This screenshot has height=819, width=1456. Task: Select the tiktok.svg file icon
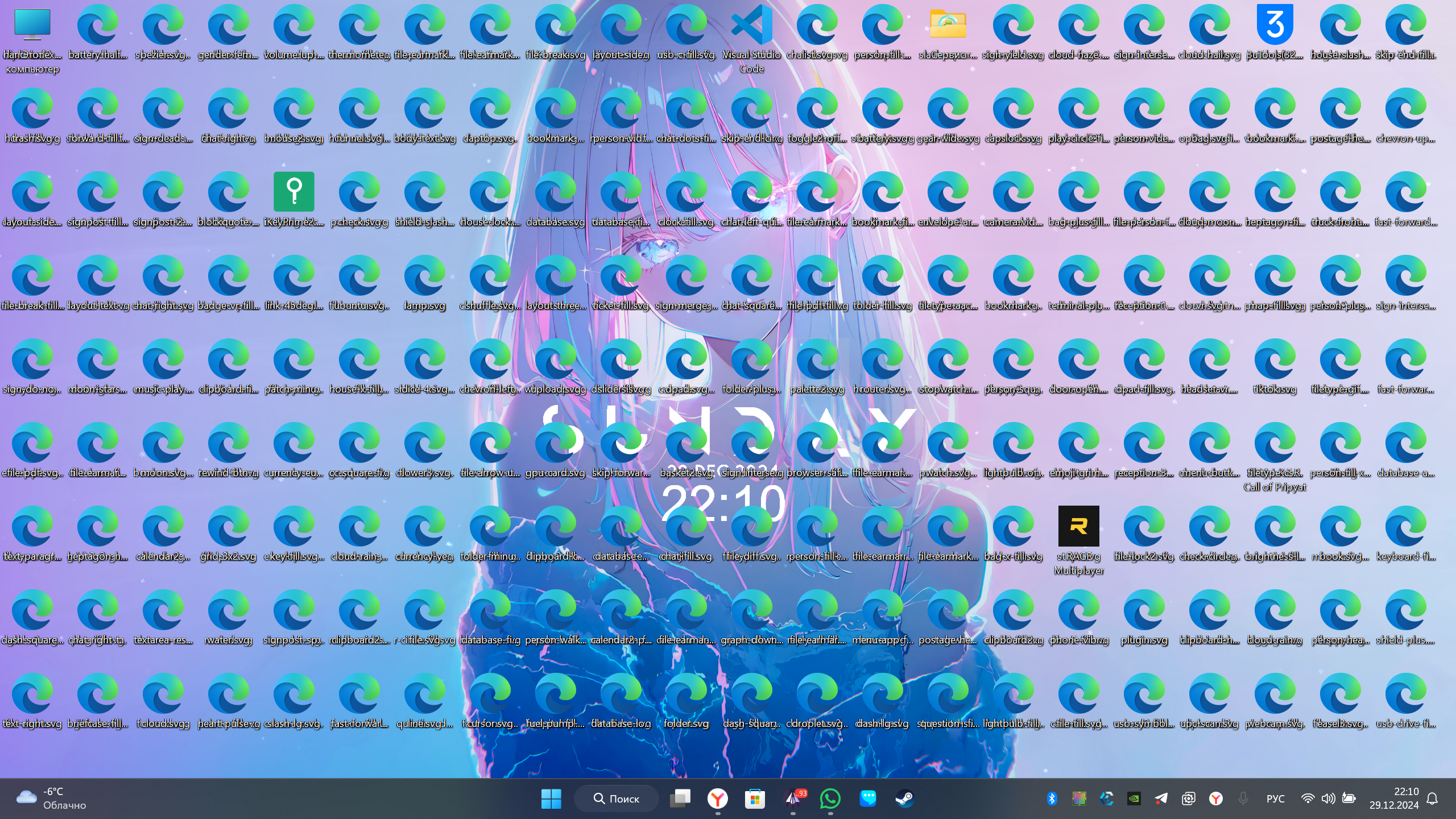(1275, 359)
